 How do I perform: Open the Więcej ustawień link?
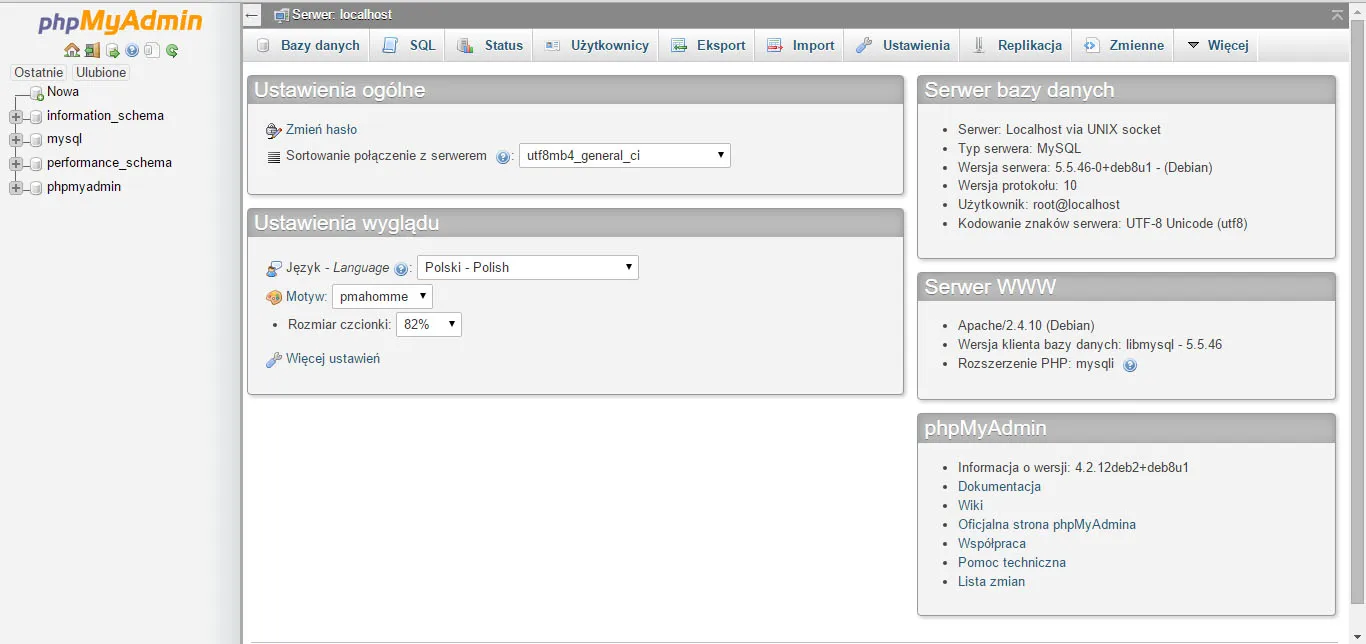(333, 359)
